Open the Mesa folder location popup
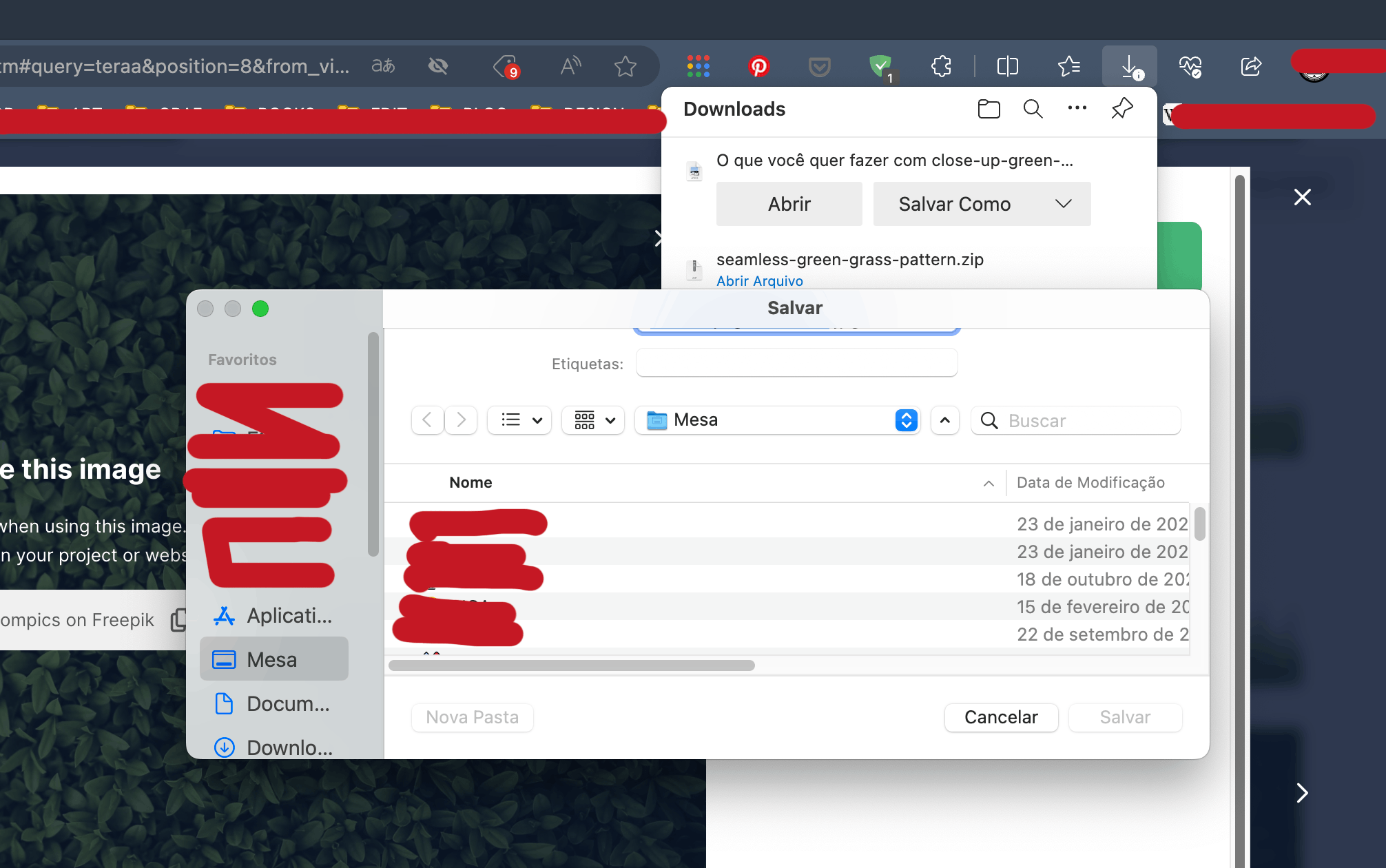 (x=777, y=420)
